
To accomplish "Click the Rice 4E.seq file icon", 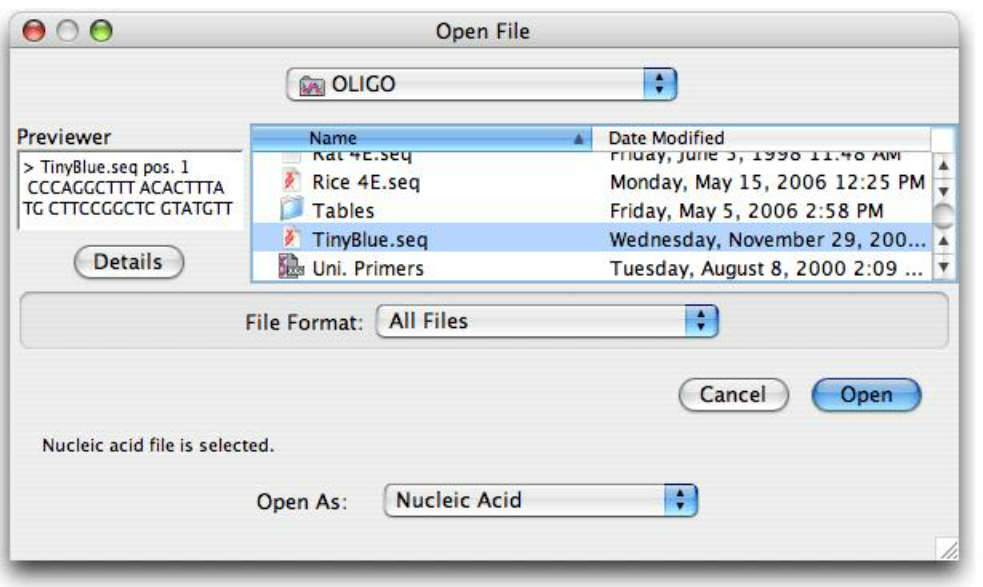I will tap(290, 181).
